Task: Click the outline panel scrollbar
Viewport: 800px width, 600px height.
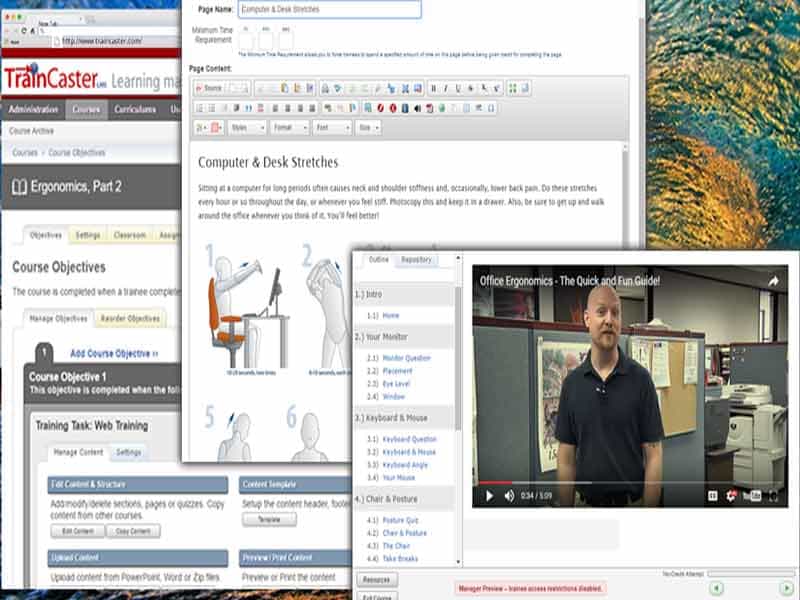Action: click(458, 357)
